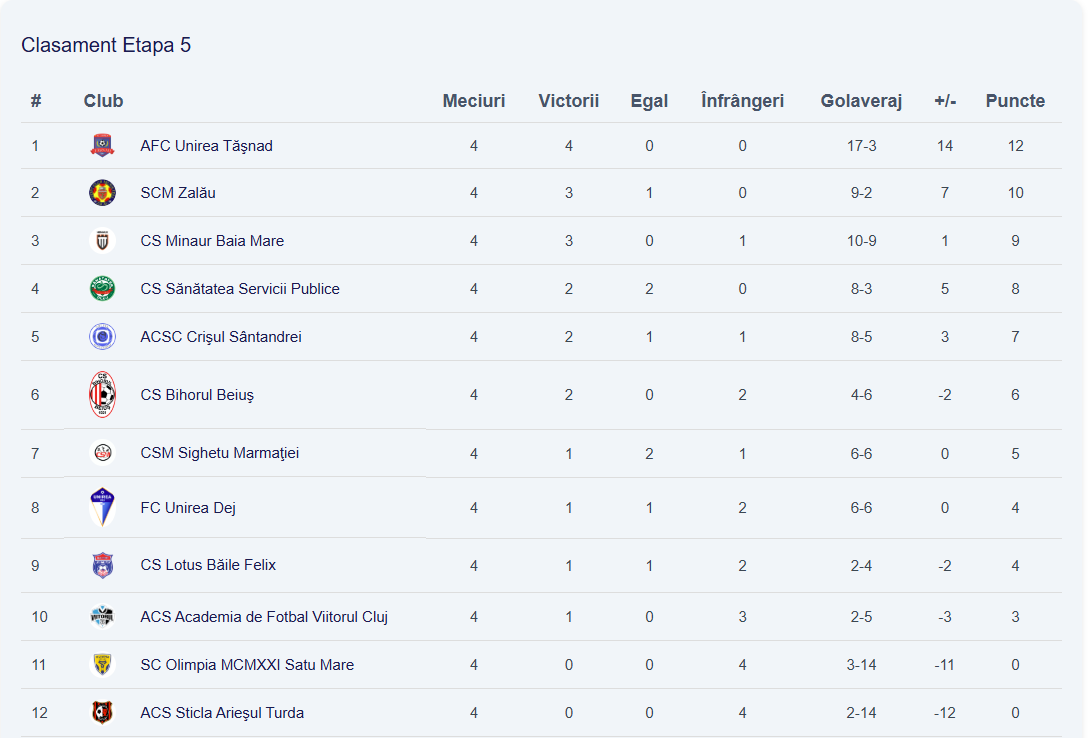Screen dimensions: 1090x738
Task: Click the FC Unirea Dej club crest
Action: pyautogui.click(x=102, y=507)
